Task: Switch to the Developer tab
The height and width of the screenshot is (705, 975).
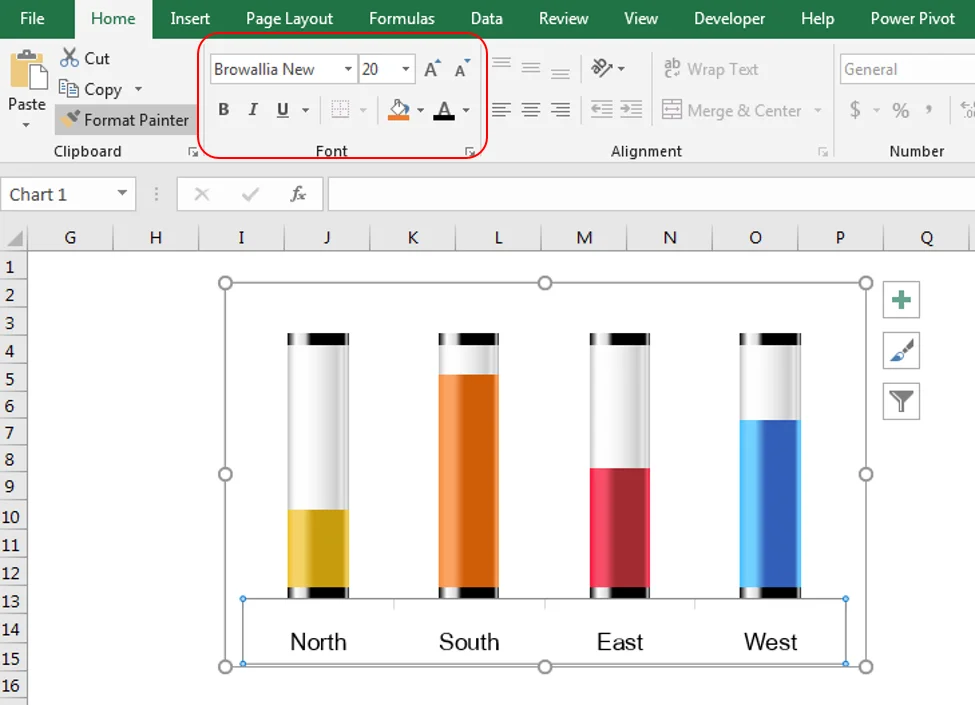Action: click(729, 19)
